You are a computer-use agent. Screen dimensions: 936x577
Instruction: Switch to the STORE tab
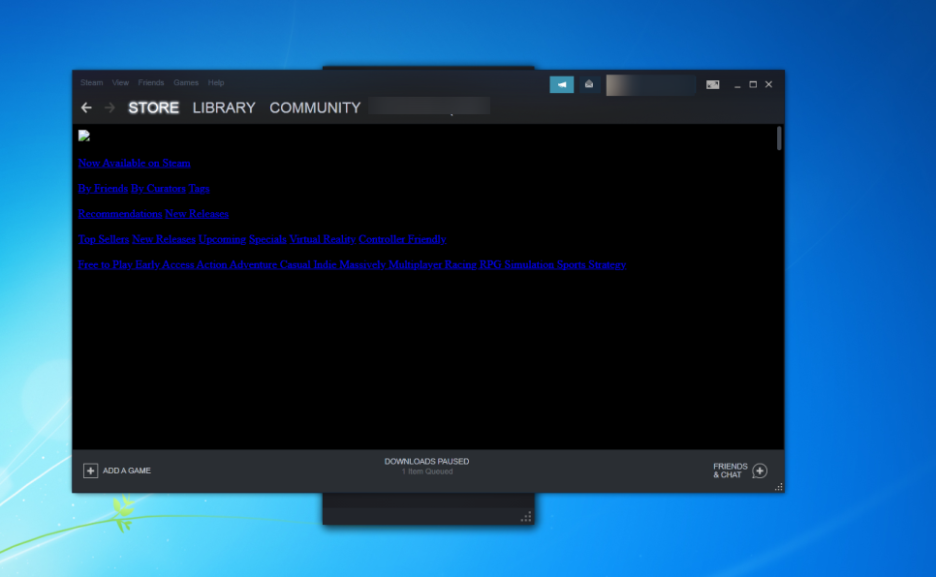pyautogui.click(x=153, y=108)
